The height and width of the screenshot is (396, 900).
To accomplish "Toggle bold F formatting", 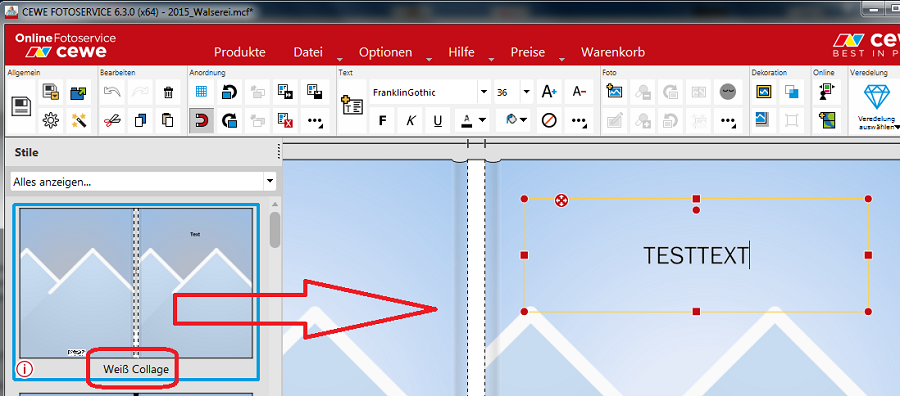I will (x=383, y=121).
